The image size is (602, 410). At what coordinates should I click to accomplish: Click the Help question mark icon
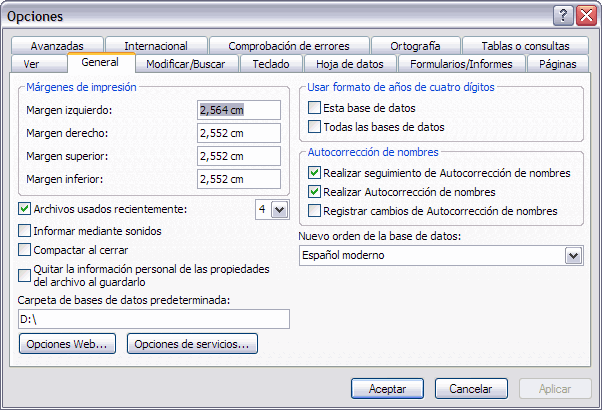tap(565, 15)
